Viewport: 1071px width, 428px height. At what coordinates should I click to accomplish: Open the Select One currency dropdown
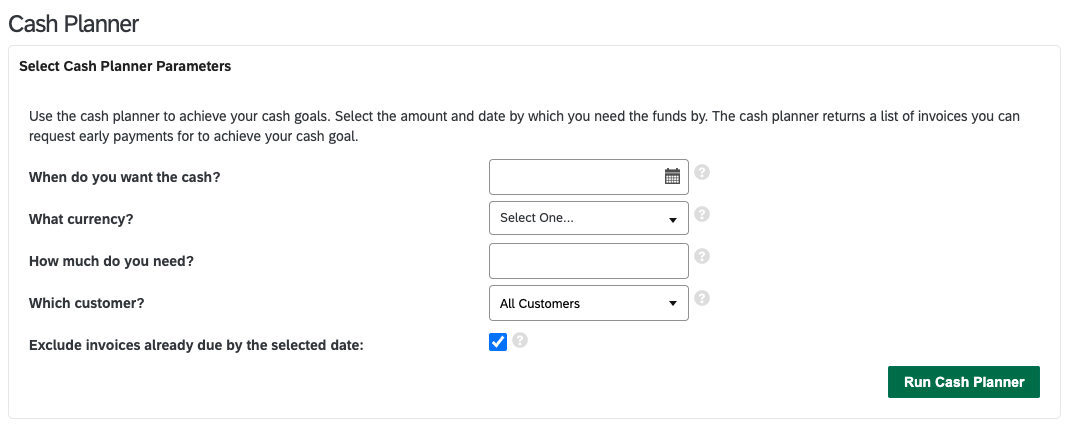tap(589, 218)
